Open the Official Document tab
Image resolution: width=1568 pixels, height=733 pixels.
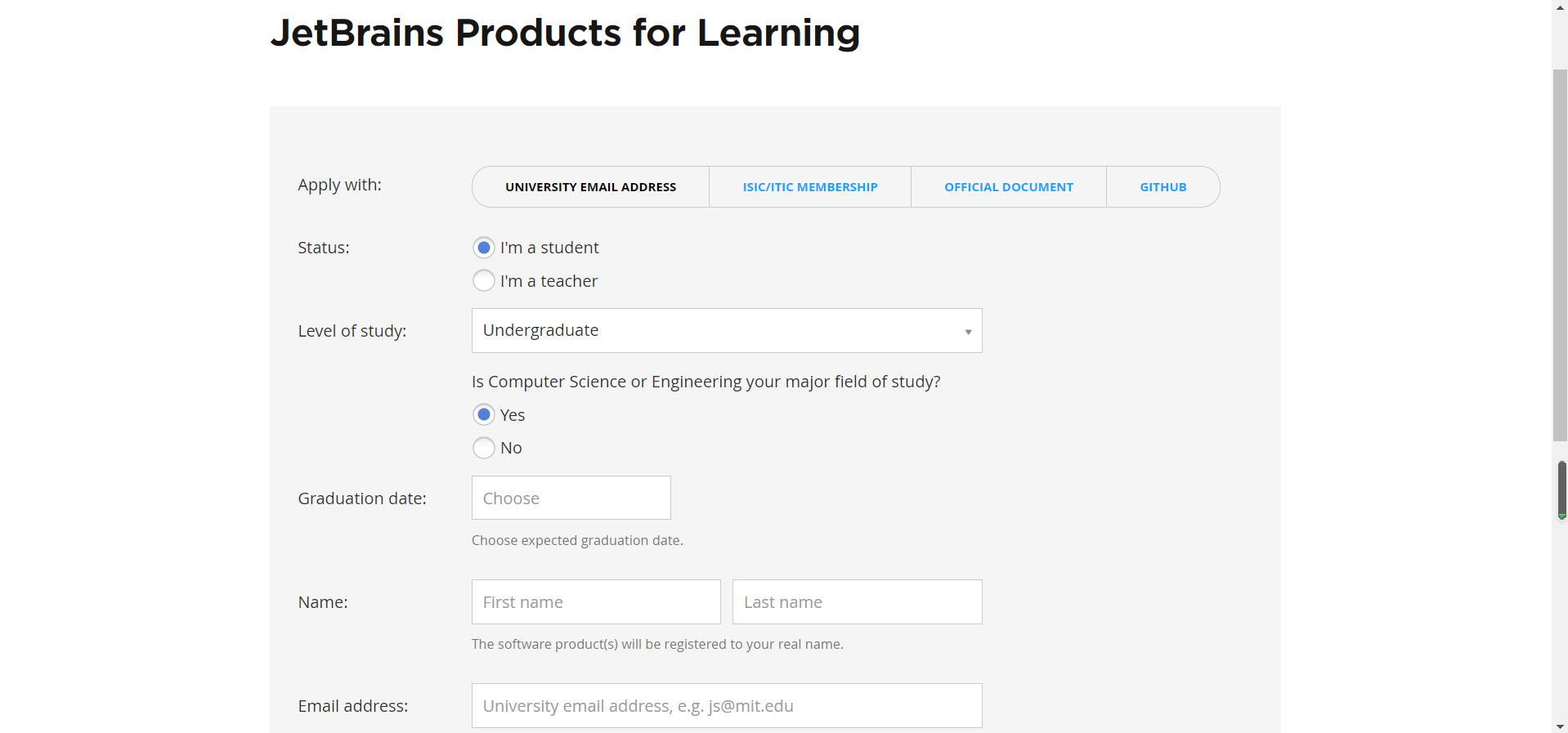(1008, 187)
